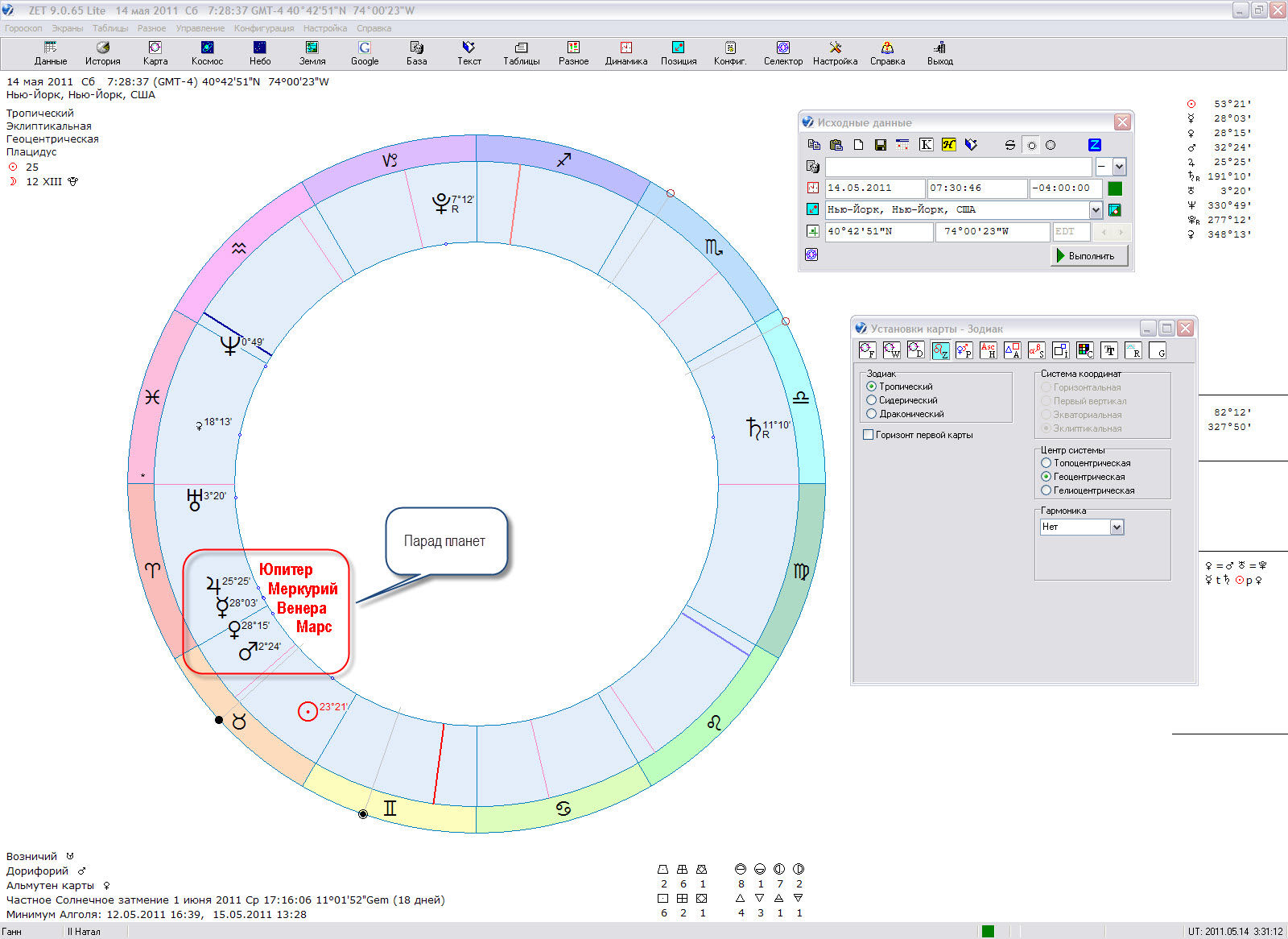Click the save floppy disk icon
This screenshot has width=1288, height=939.
[881, 145]
